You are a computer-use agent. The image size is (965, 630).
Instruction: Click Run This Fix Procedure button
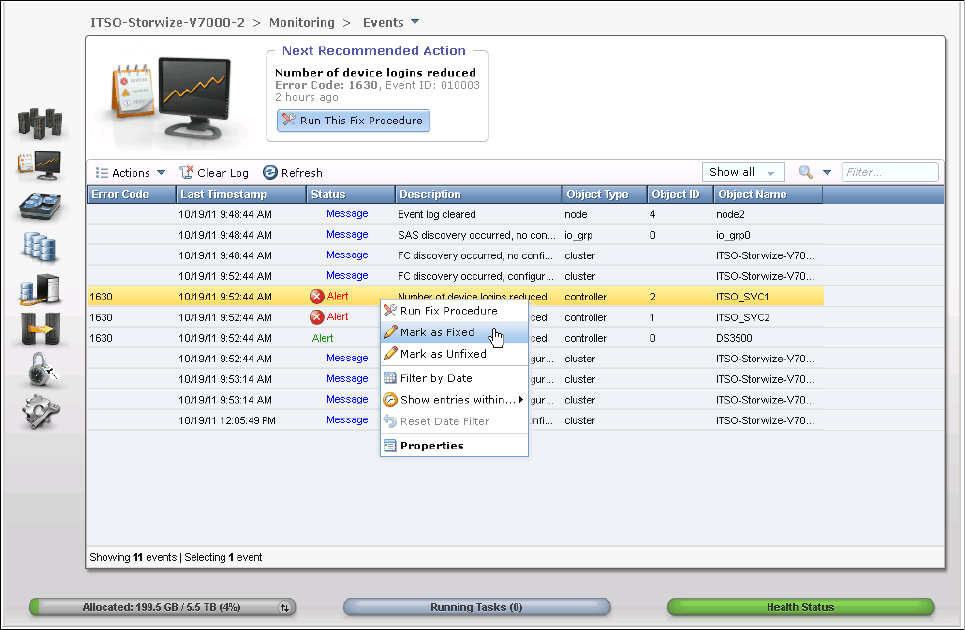[x=353, y=121]
